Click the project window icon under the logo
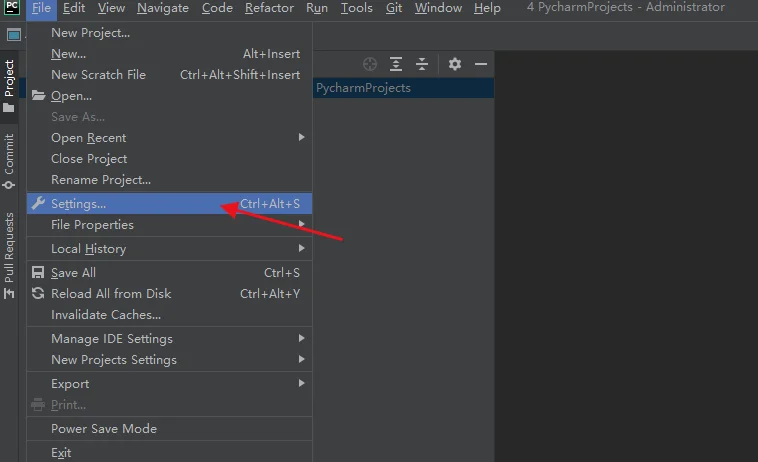Image resolution: width=758 pixels, height=462 pixels. tap(14, 35)
